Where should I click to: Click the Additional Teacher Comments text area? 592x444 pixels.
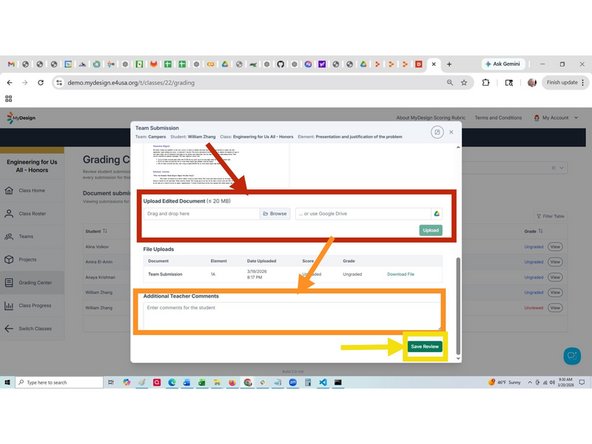click(x=292, y=316)
